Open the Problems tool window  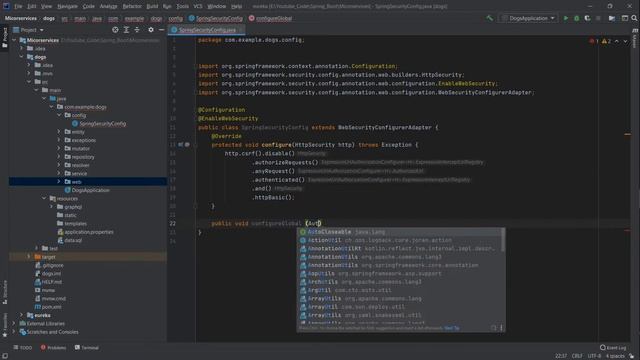tap(53, 348)
